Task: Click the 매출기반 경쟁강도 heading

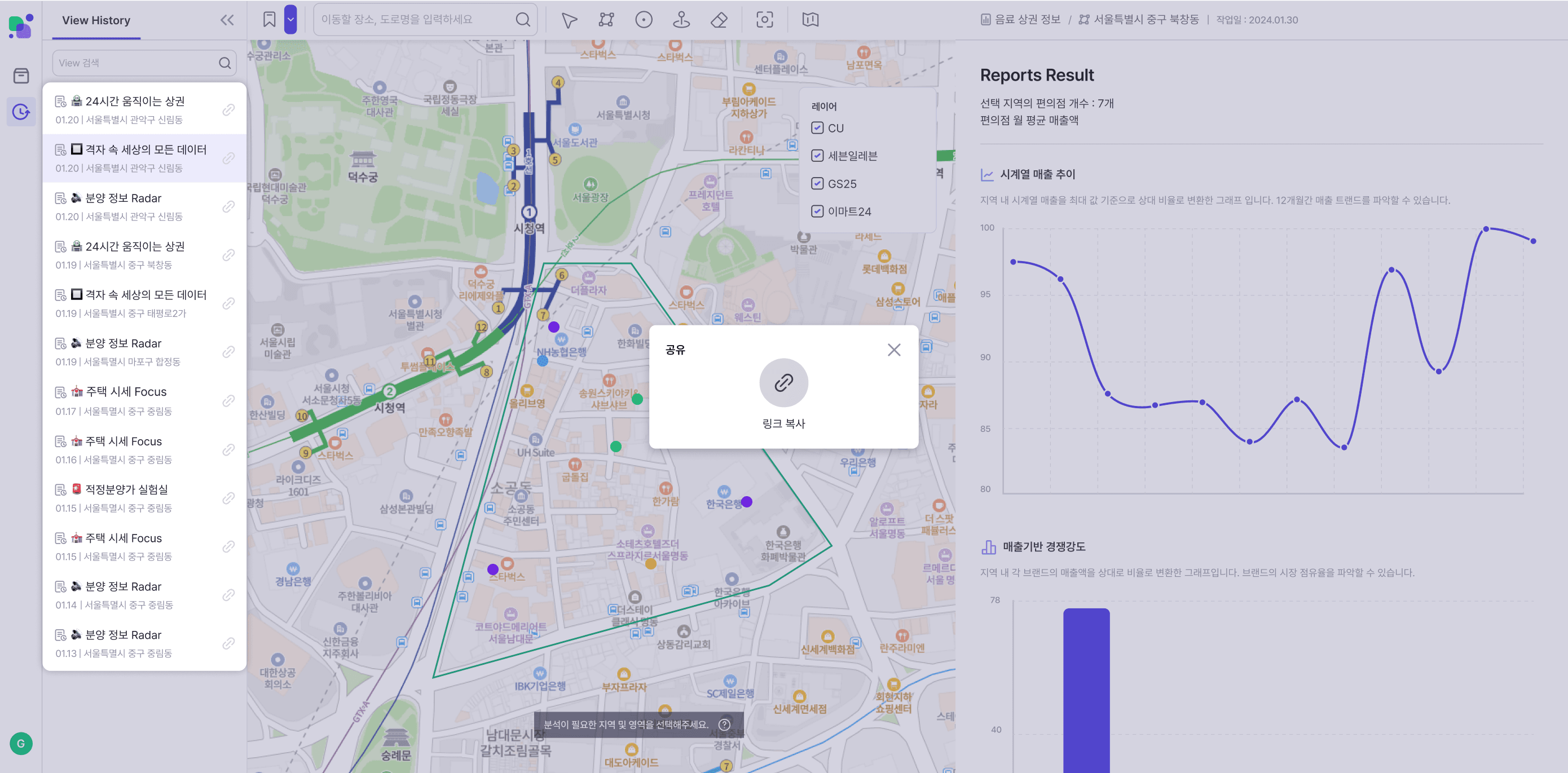Action: 1043,546
